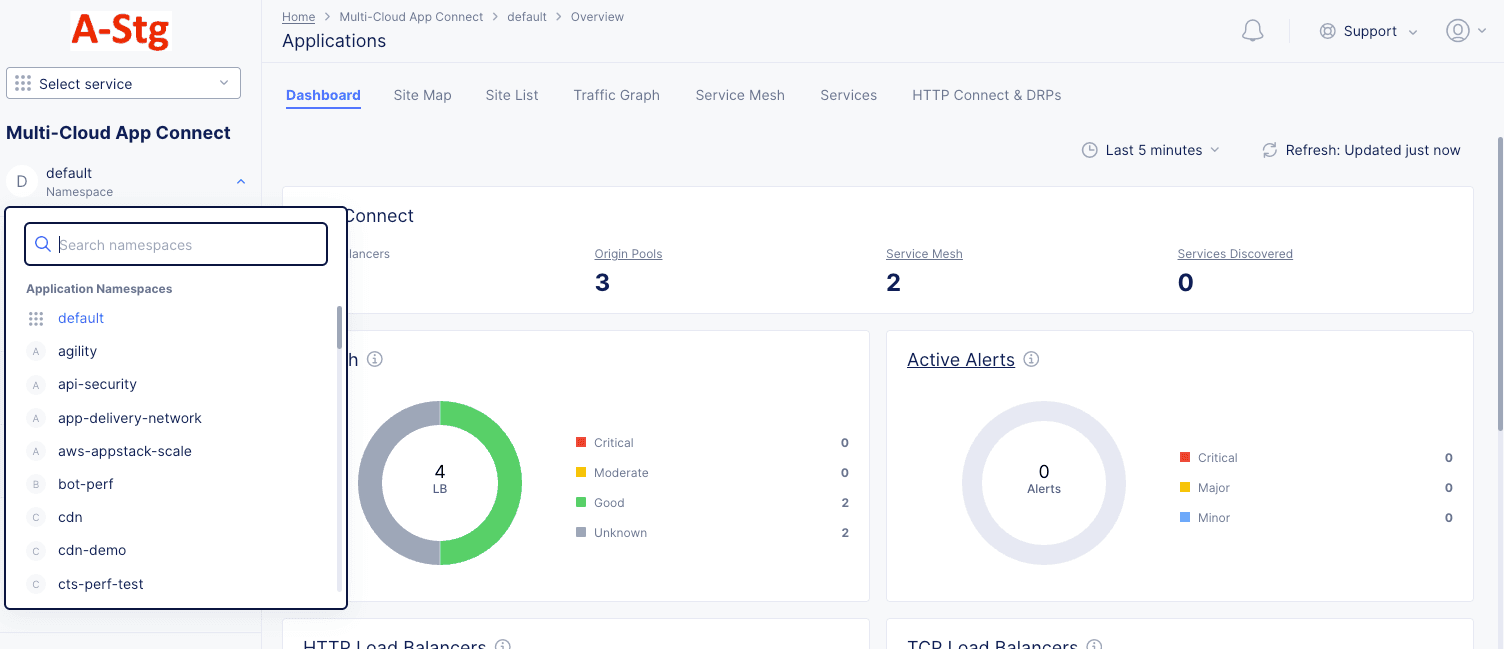Click the green Good legend swatch
This screenshot has height=649, width=1504.
tap(581, 503)
